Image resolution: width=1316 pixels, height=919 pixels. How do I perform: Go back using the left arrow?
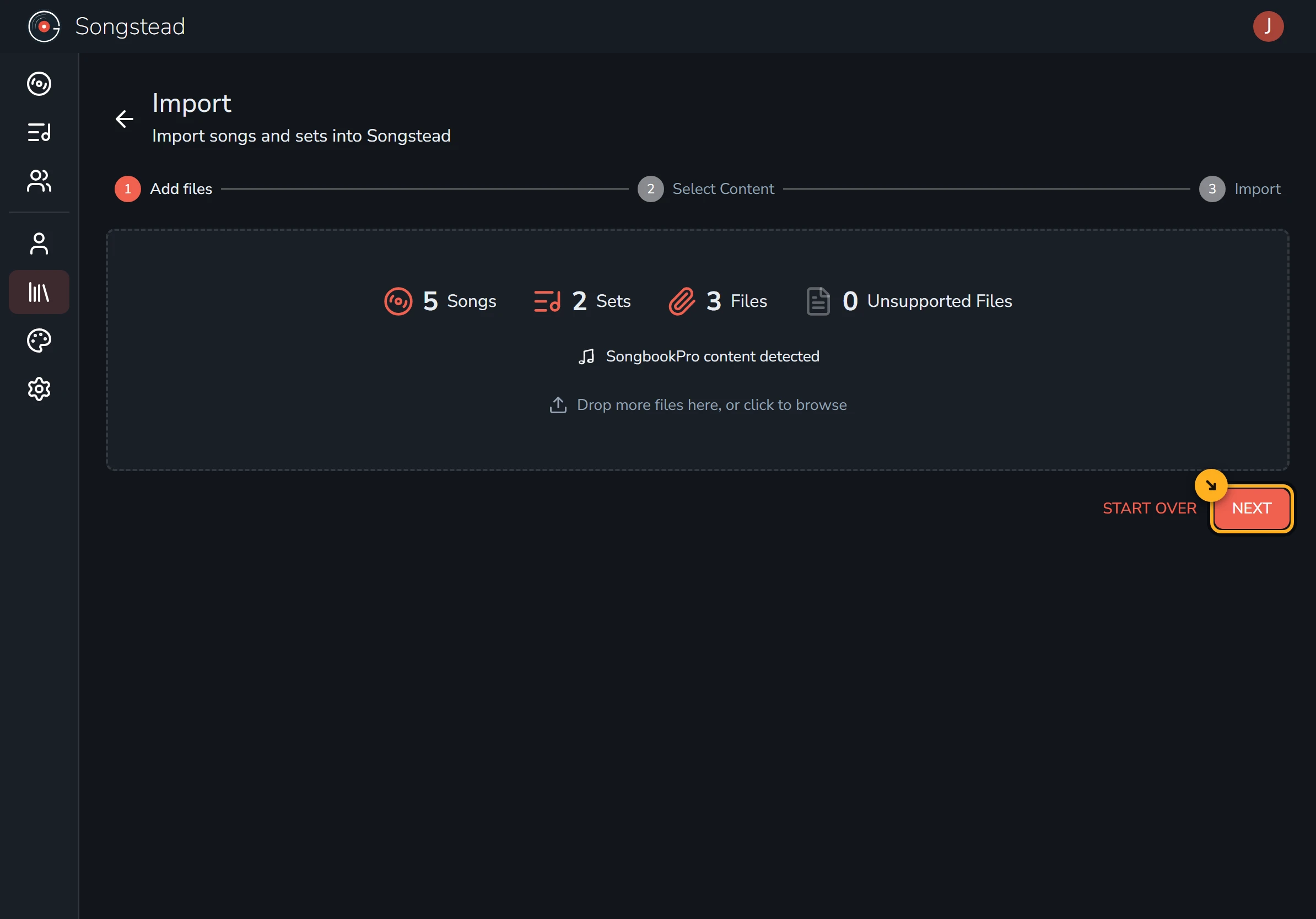tap(125, 119)
